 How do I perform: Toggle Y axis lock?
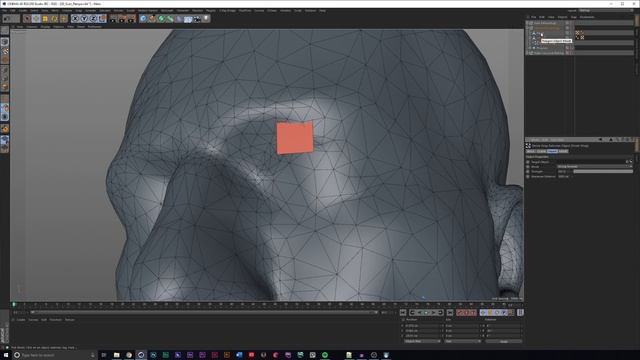coord(84,19)
